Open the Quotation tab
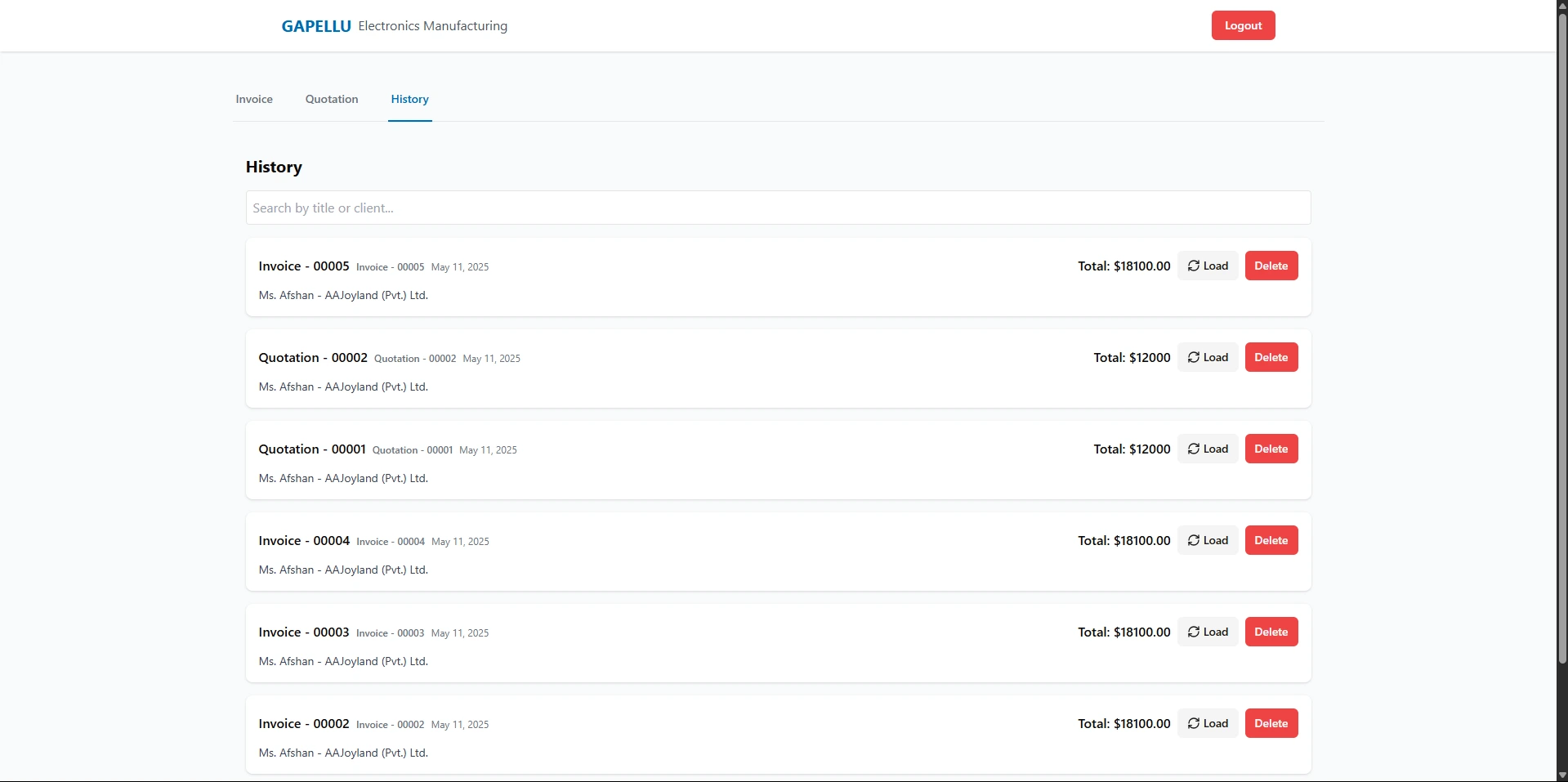1568x782 pixels. [x=332, y=99]
